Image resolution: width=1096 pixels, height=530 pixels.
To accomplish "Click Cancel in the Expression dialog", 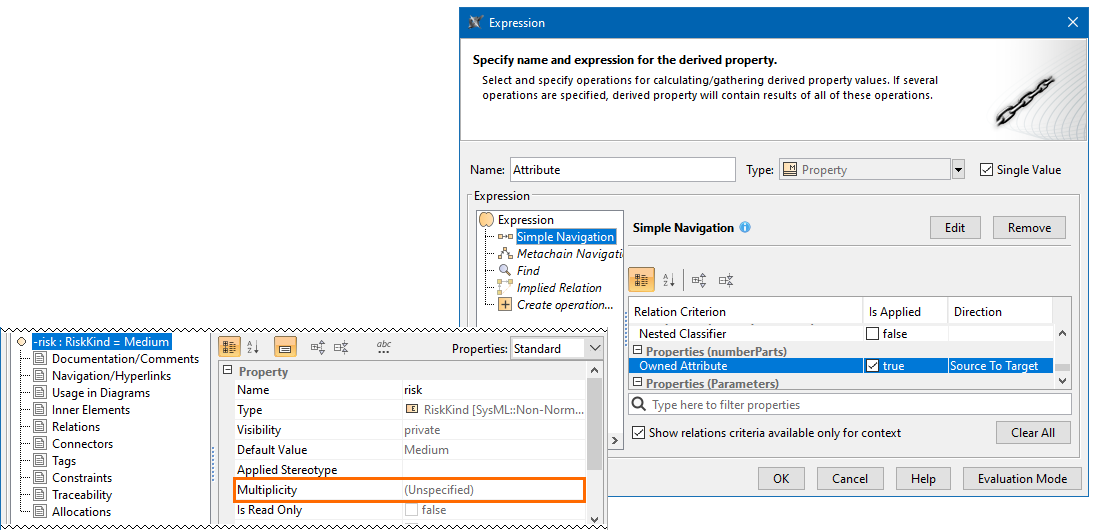I will coord(849,479).
